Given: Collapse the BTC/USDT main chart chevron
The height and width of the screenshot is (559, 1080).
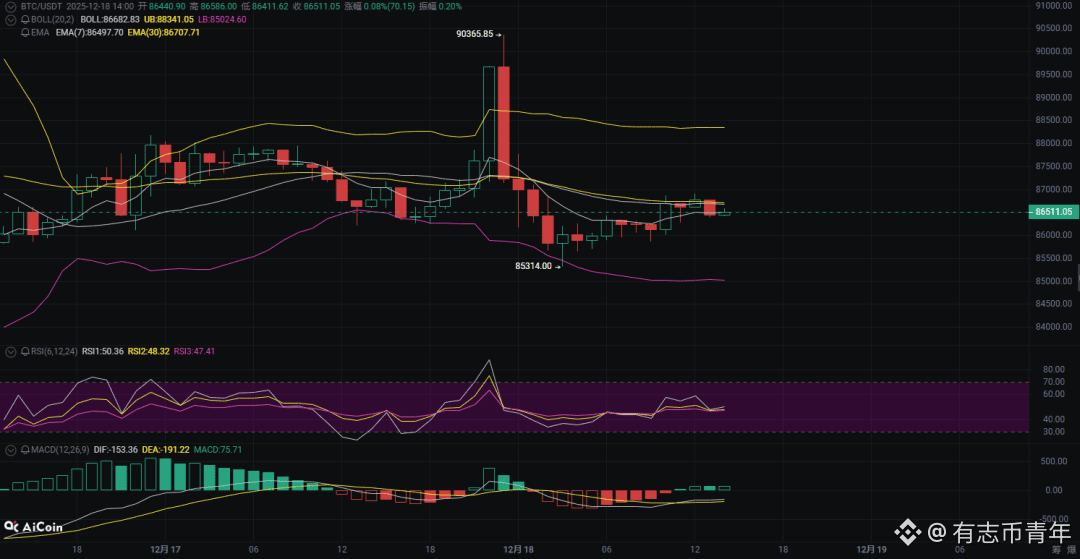Looking at the screenshot, I should coord(10,6).
